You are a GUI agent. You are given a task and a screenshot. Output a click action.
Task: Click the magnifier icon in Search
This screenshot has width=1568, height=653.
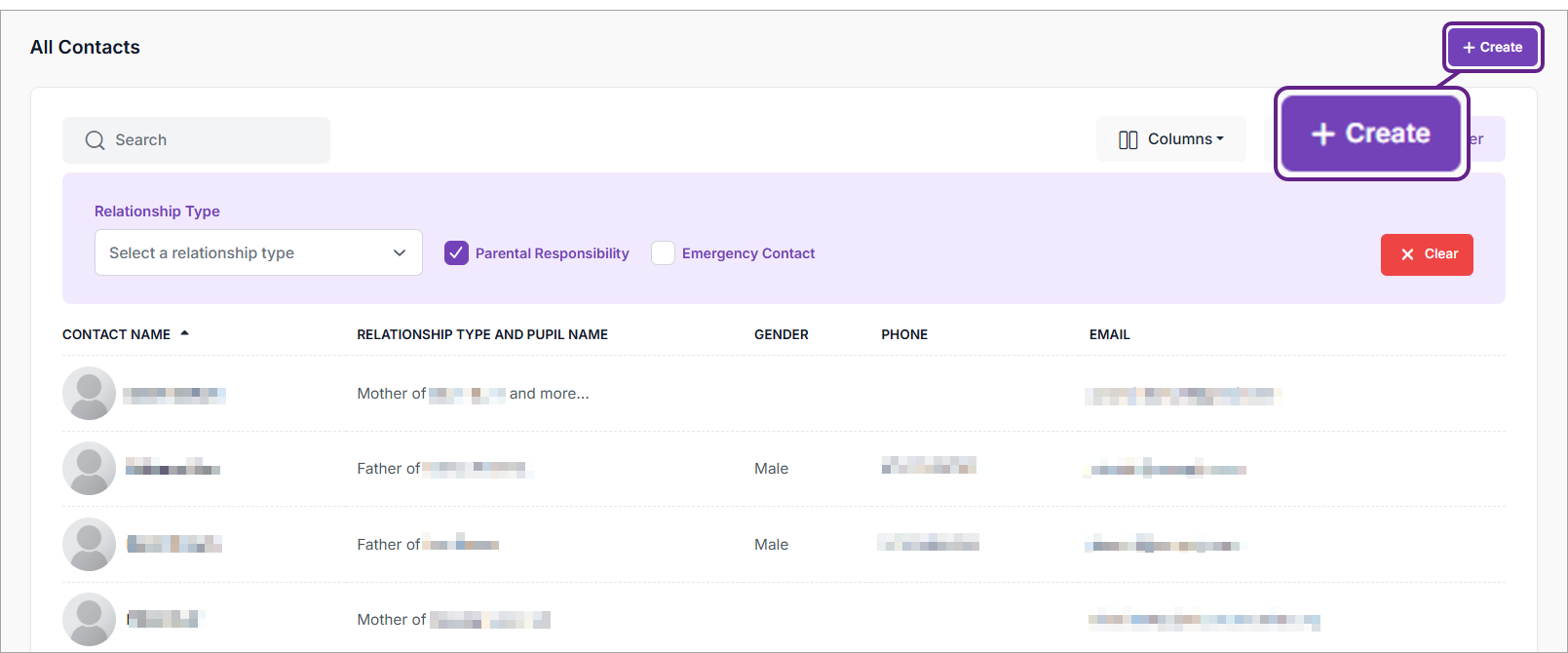(95, 140)
